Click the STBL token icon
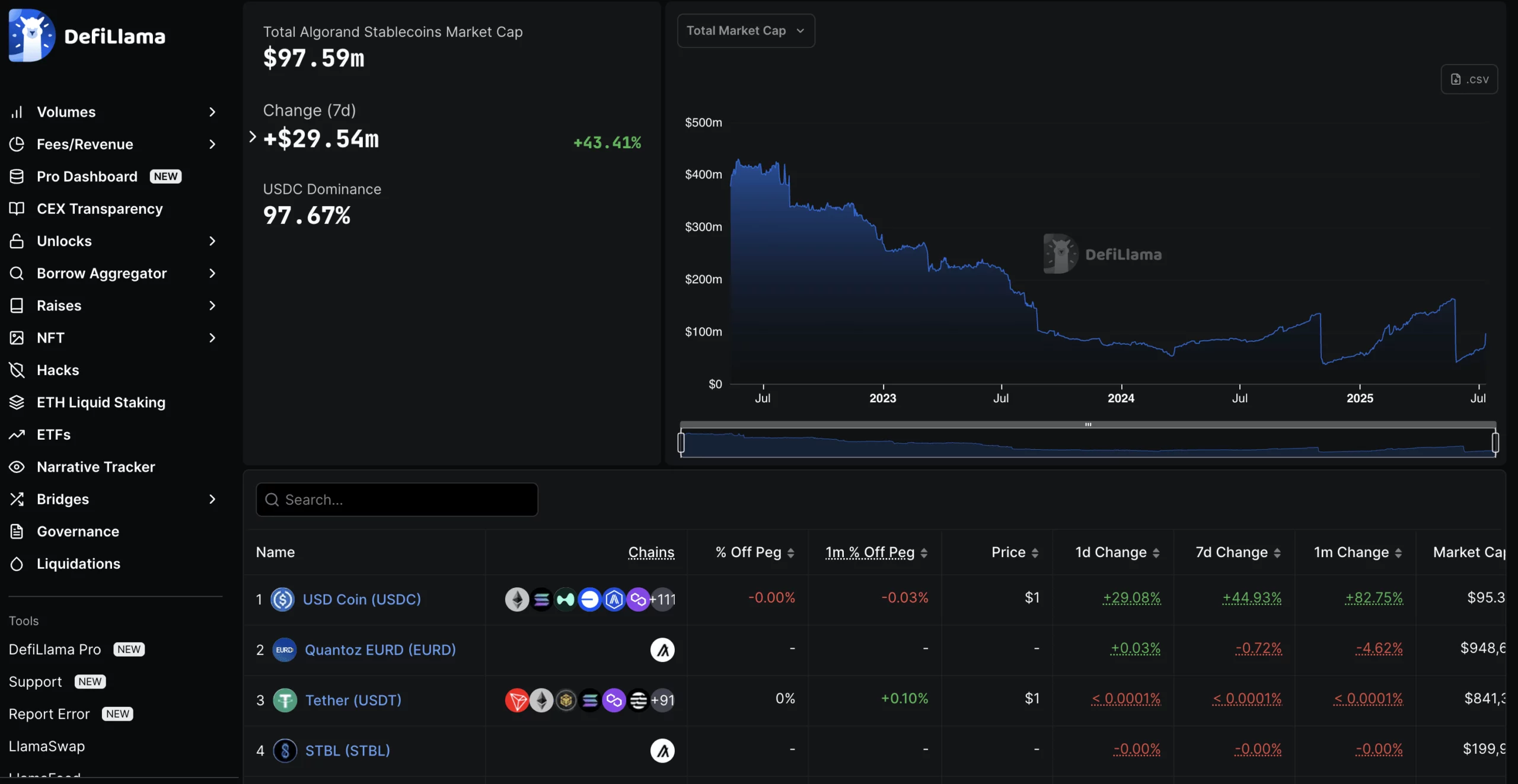Viewport: 1518px width, 784px height. tap(285, 750)
